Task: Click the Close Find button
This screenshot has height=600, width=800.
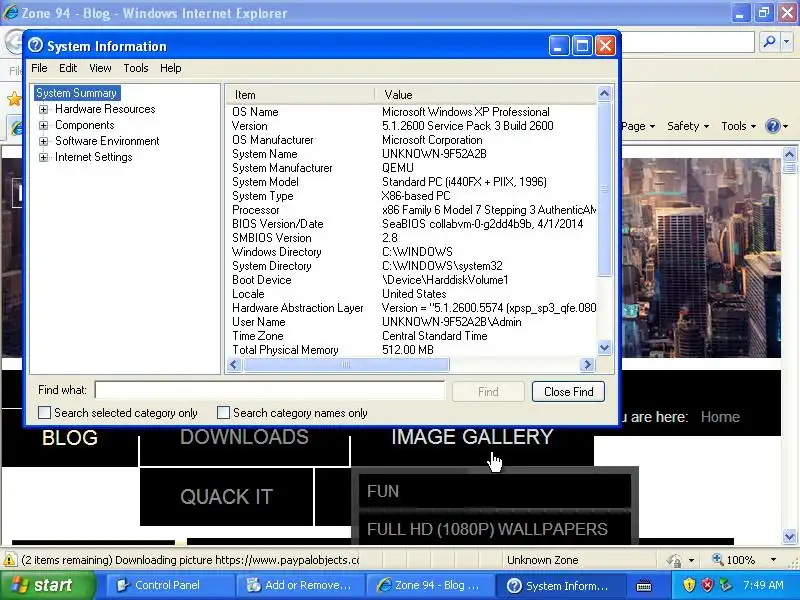Action: (568, 391)
